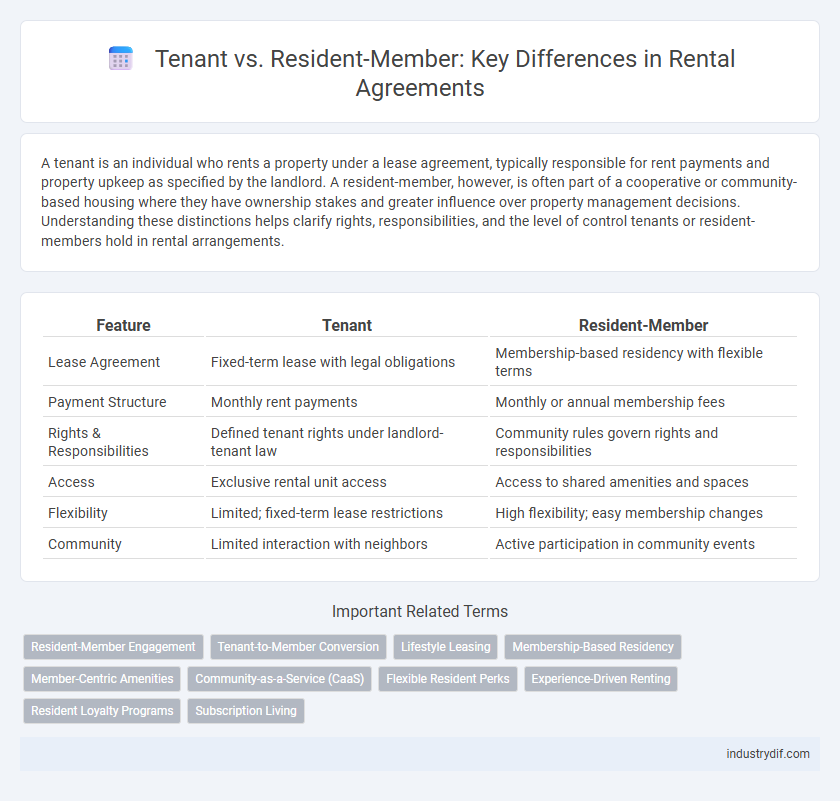Click the industrydif.com footer text

pyautogui.click(x=768, y=754)
